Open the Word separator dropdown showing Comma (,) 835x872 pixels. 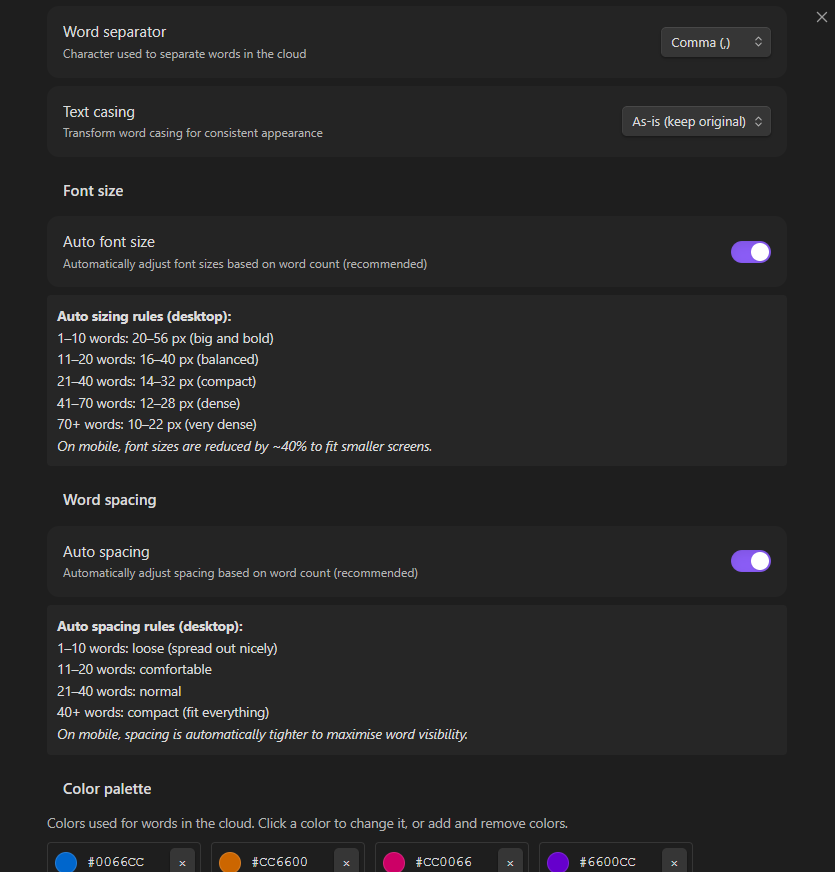coord(715,42)
